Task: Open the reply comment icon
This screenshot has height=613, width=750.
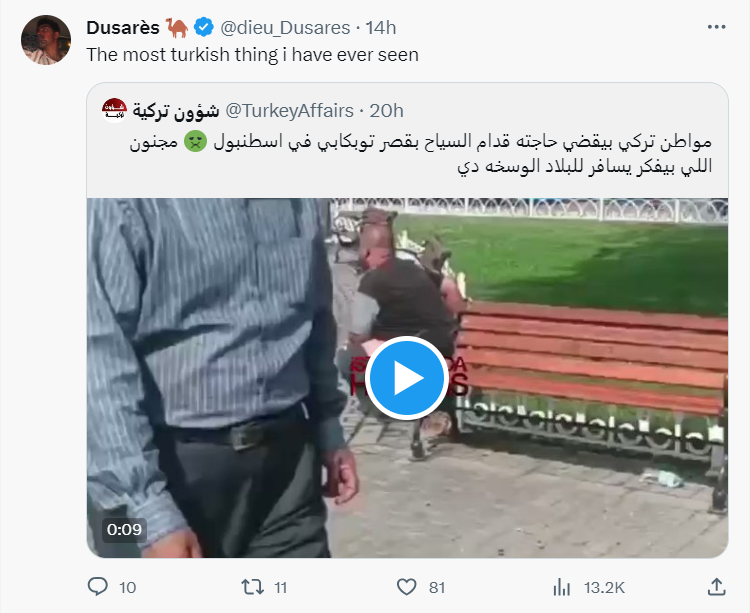Action: coord(98,587)
